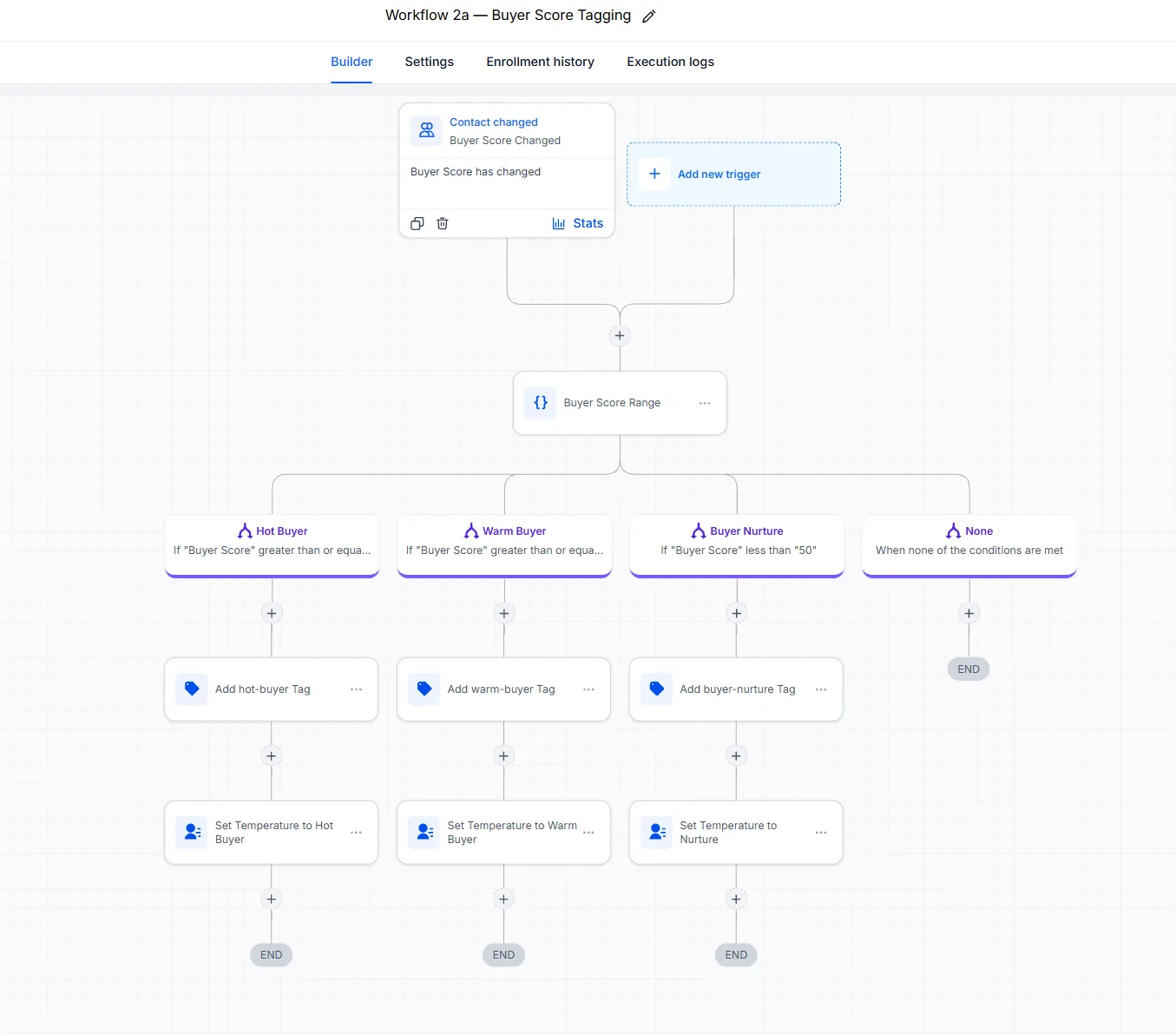Add a step after Add hot-buyer Tag
This screenshot has width=1176, height=1035.
click(x=272, y=755)
